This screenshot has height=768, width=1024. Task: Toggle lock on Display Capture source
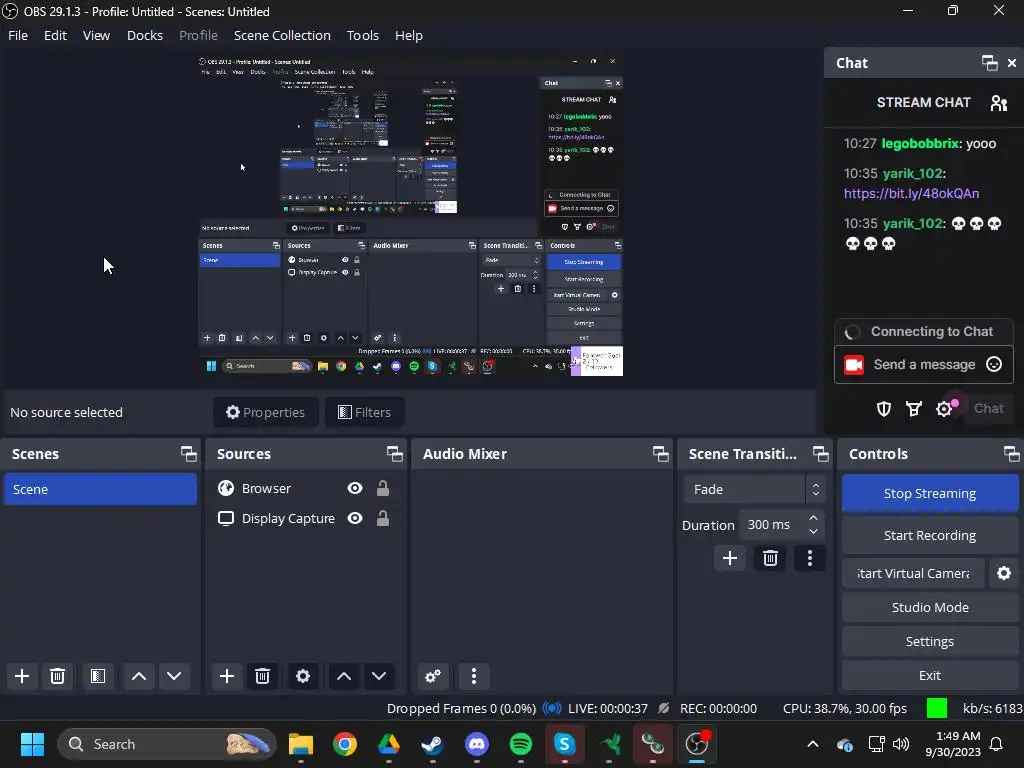383,519
